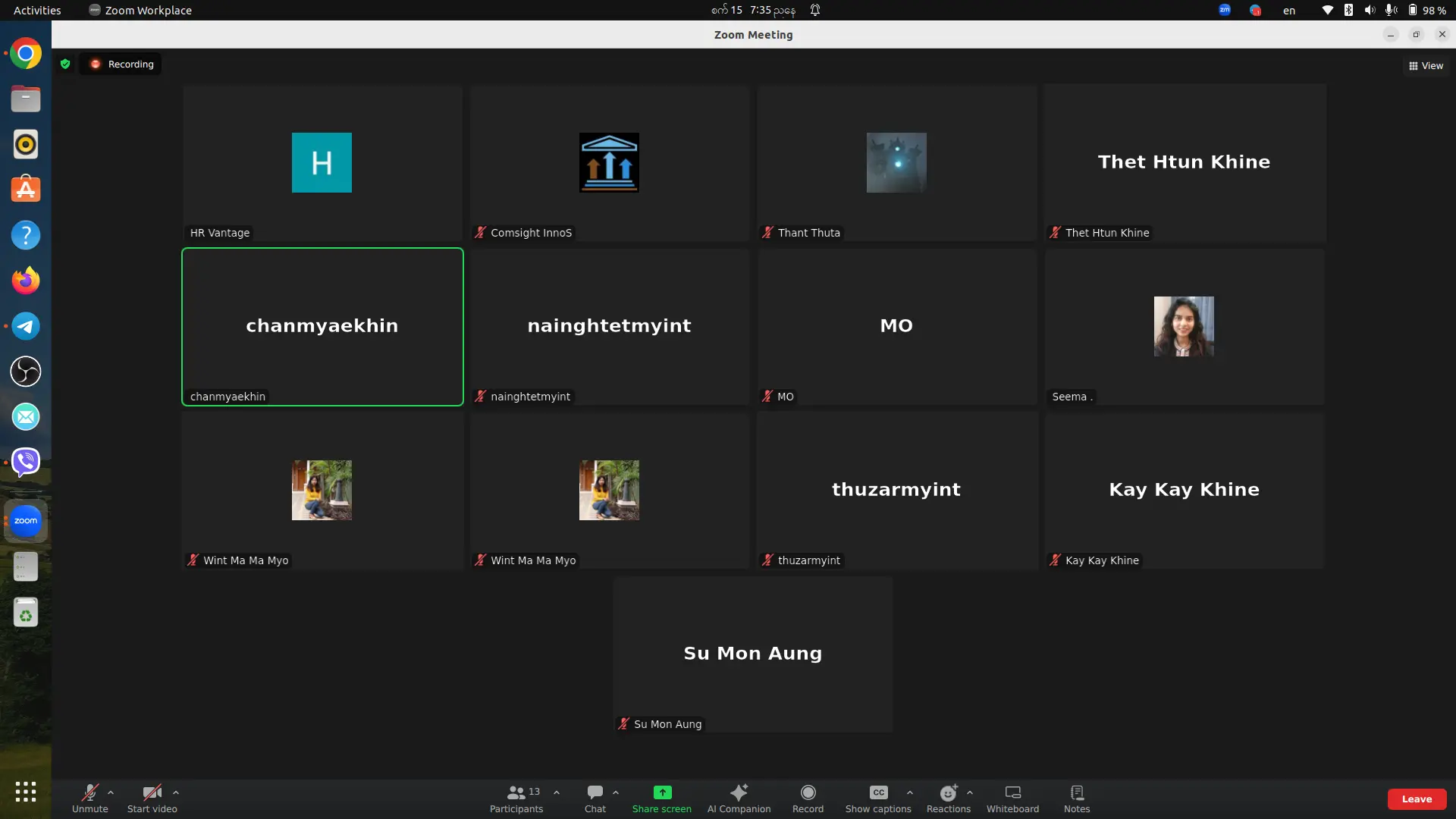Viewport: 1456px width, 819px height.
Task: Start video with camera toggle
Action: click(x=152, y=793)
